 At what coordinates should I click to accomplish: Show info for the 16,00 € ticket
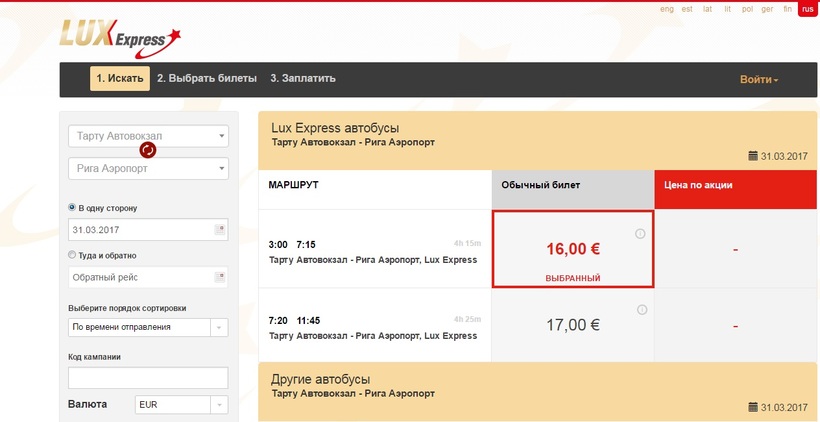tap(641, 234)
